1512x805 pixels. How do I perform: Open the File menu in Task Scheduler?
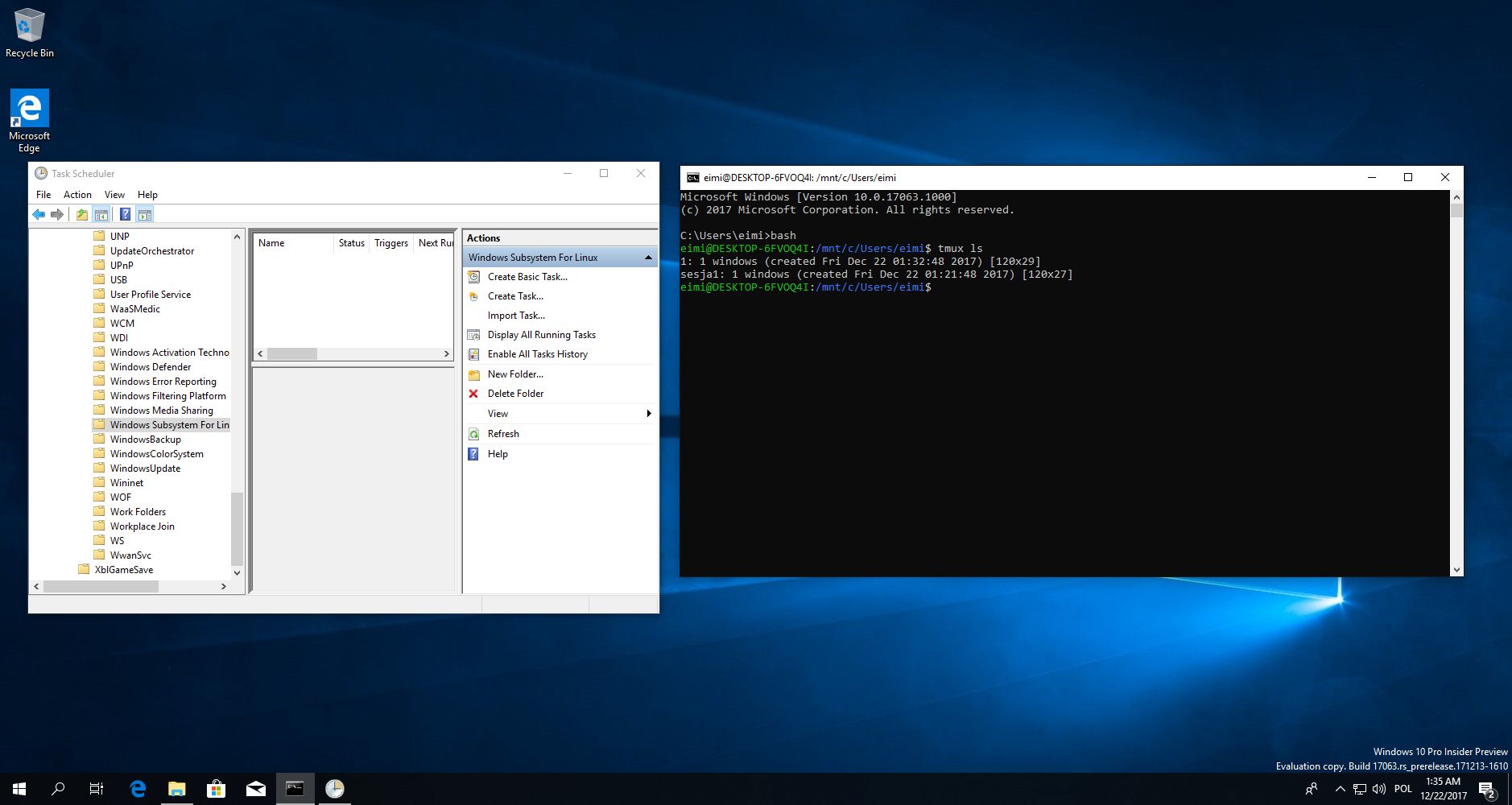[43, 195]
